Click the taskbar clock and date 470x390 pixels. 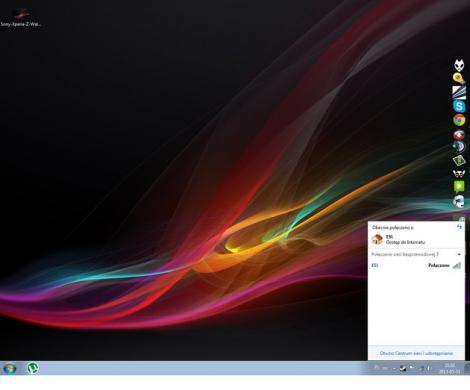click(450, 368)
